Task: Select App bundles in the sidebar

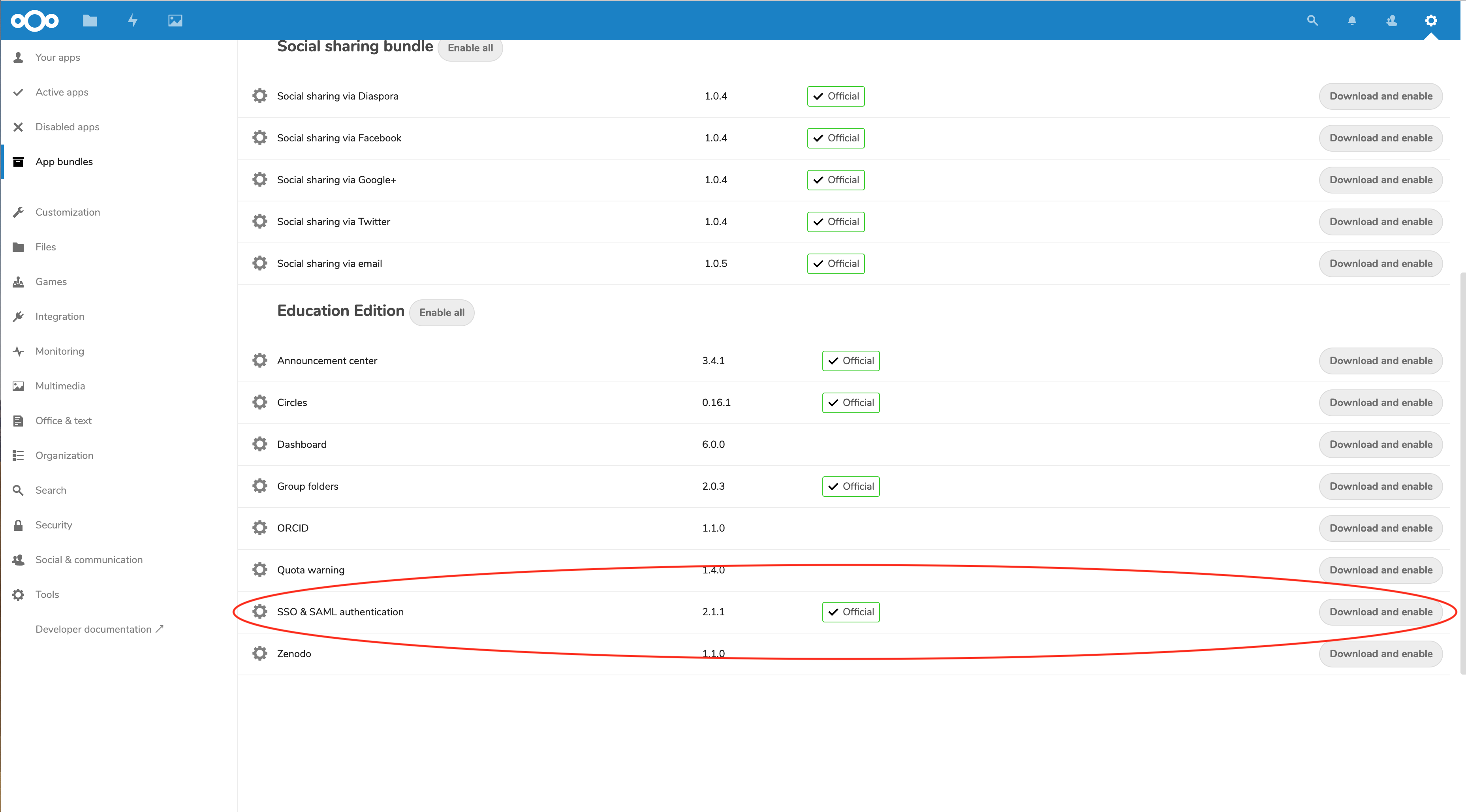Action: [64, 161]
